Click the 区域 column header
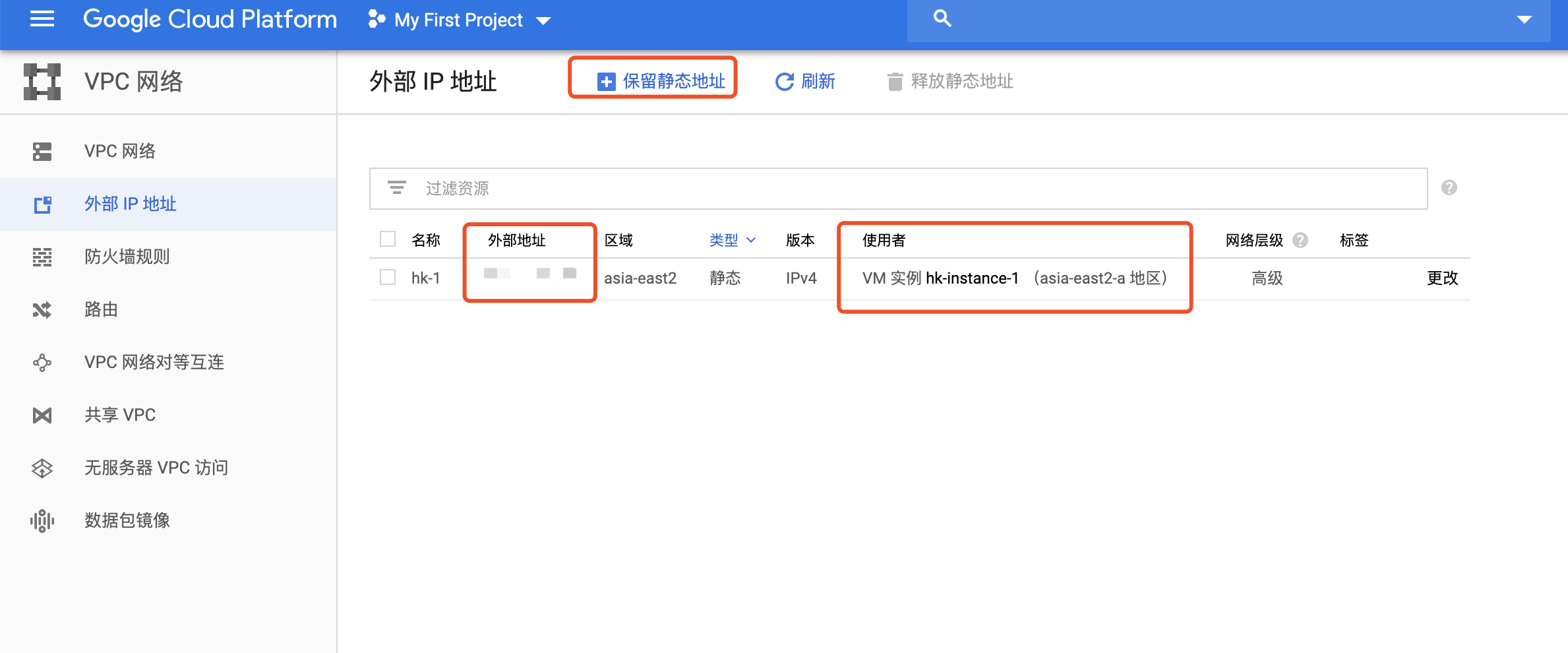 tap(619, 240)
